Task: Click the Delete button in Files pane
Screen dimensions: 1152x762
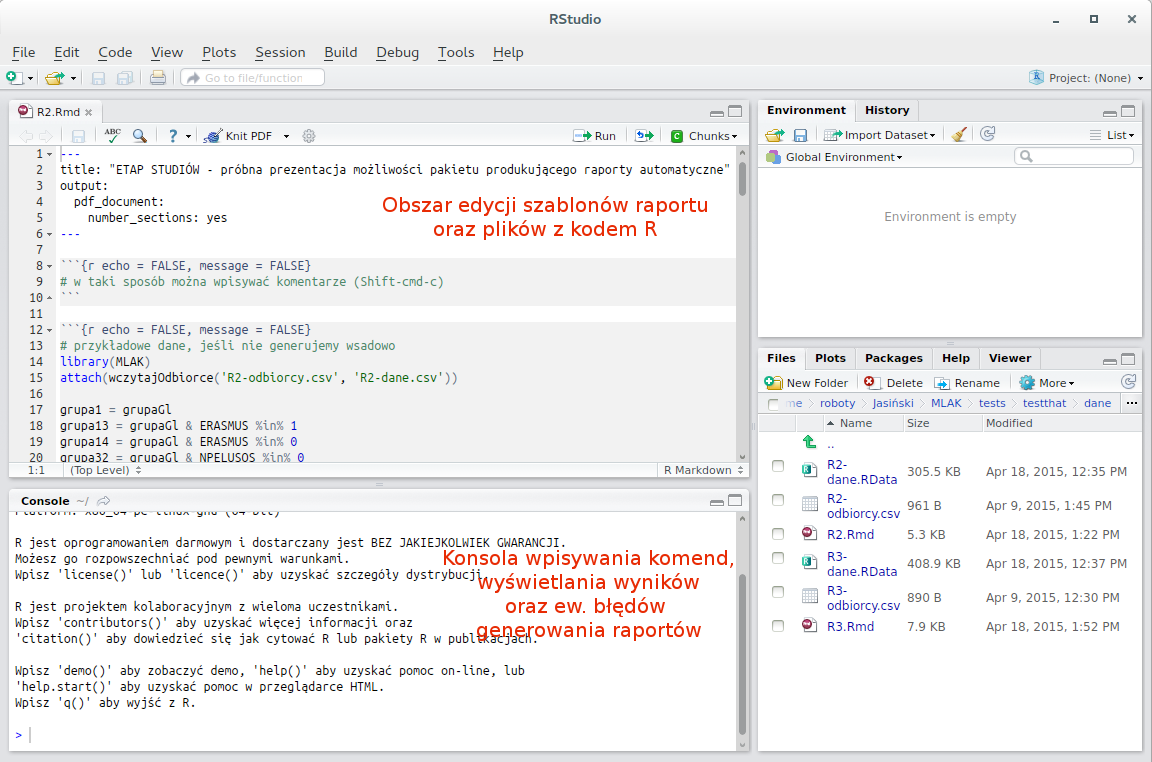Action: (893, 383)
